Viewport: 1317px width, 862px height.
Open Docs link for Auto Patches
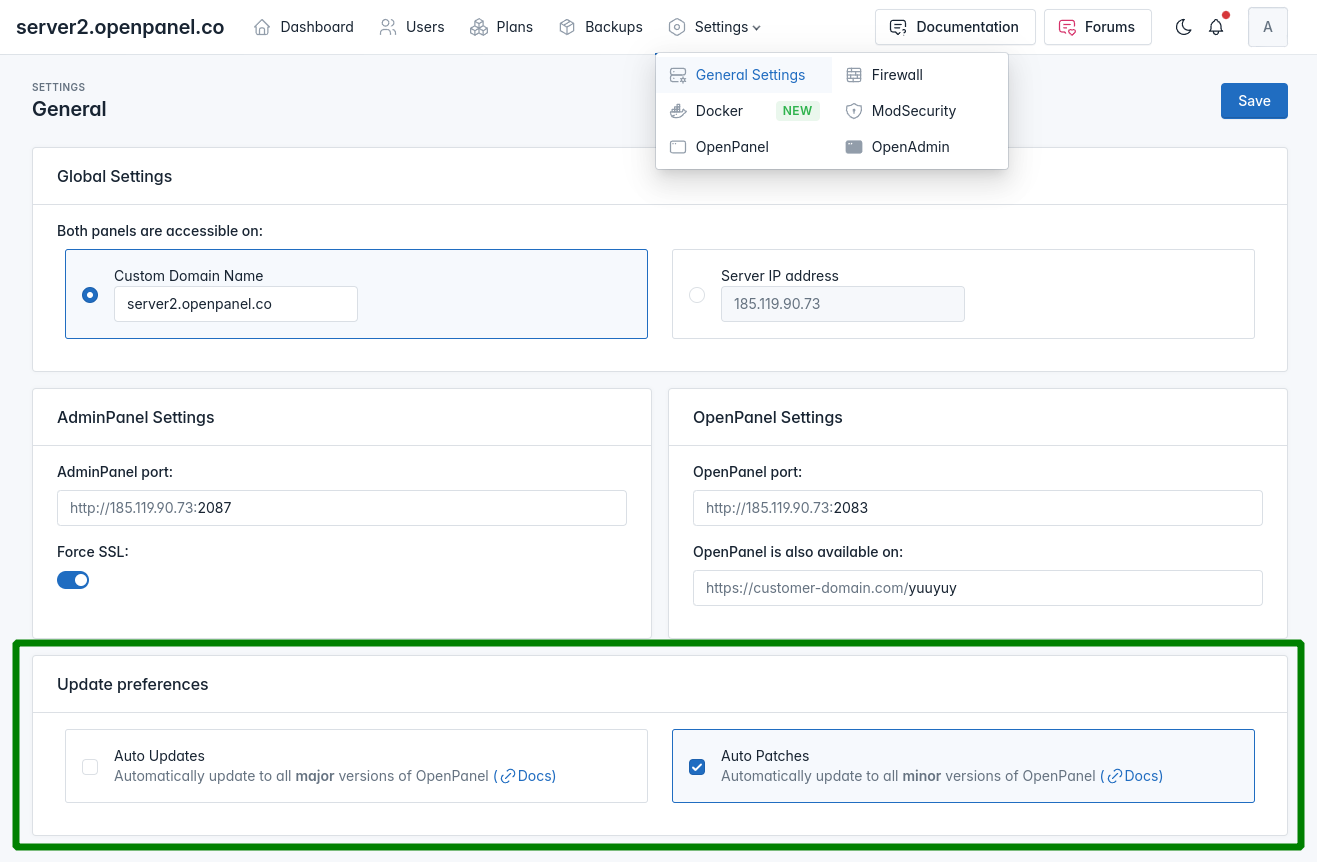(x=1134, y=776)
